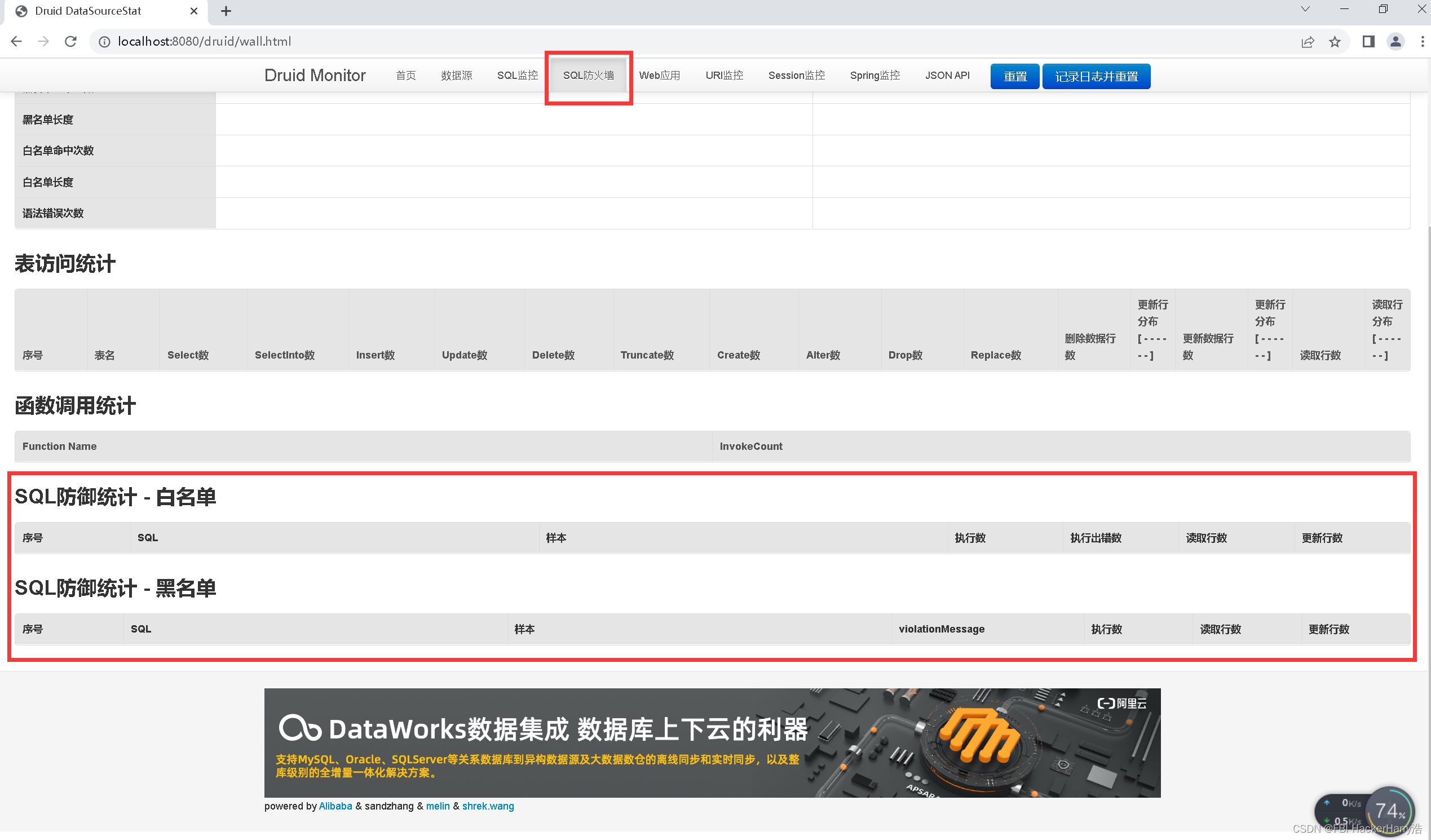Click the address bar URL
The image size is (1431, 840).
pos(205,42)
